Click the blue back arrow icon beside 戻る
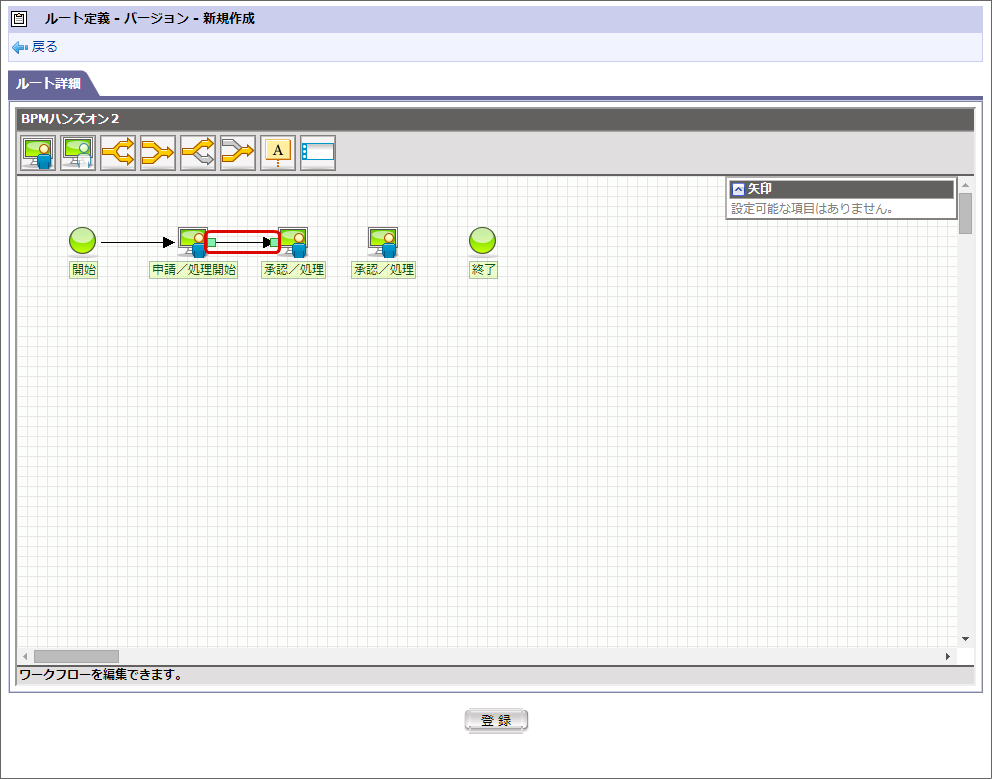Screen dimensions: 992x779 (x=20, y=47)
